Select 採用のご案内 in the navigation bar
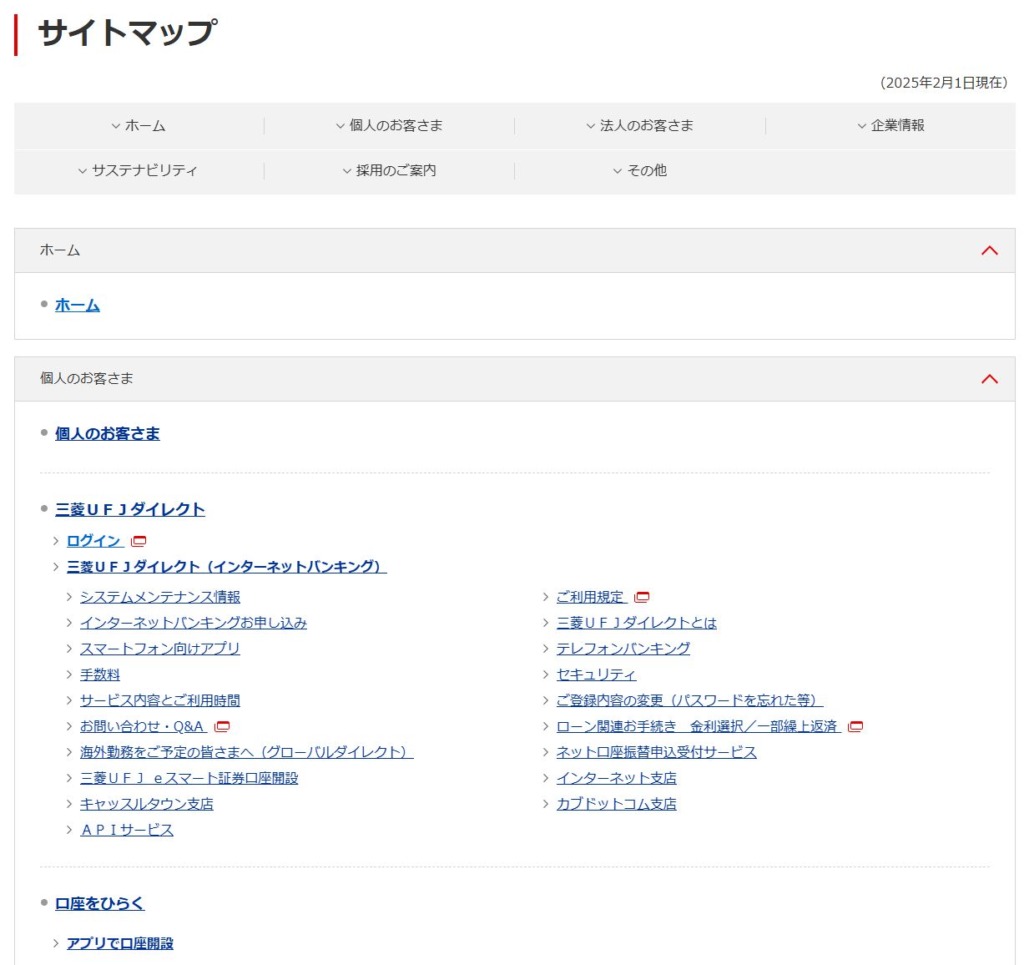Screen dimensions: 1024x965 389,171
